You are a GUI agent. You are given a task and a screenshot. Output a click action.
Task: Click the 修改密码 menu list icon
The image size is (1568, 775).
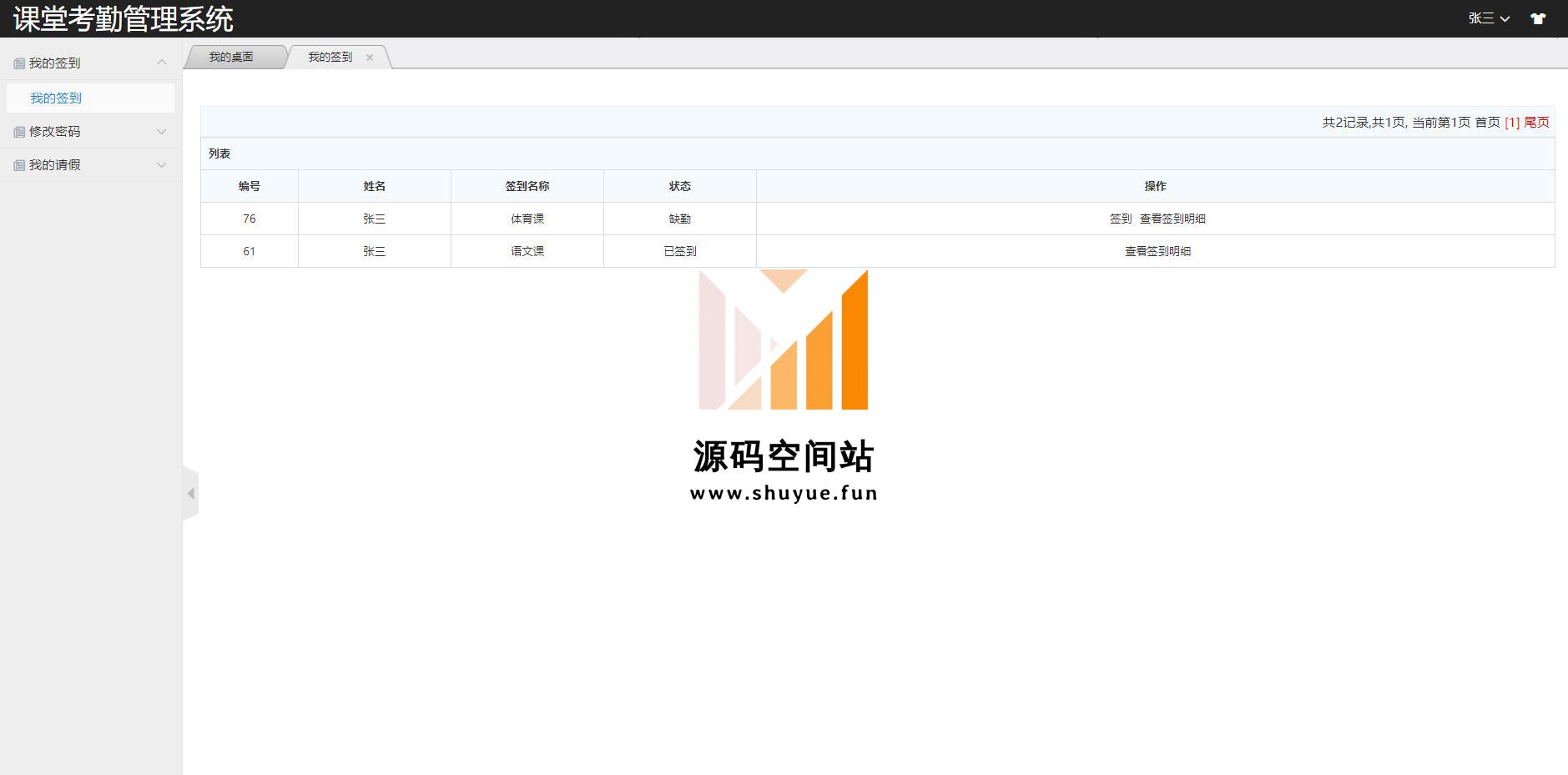(x=19, y=132)
